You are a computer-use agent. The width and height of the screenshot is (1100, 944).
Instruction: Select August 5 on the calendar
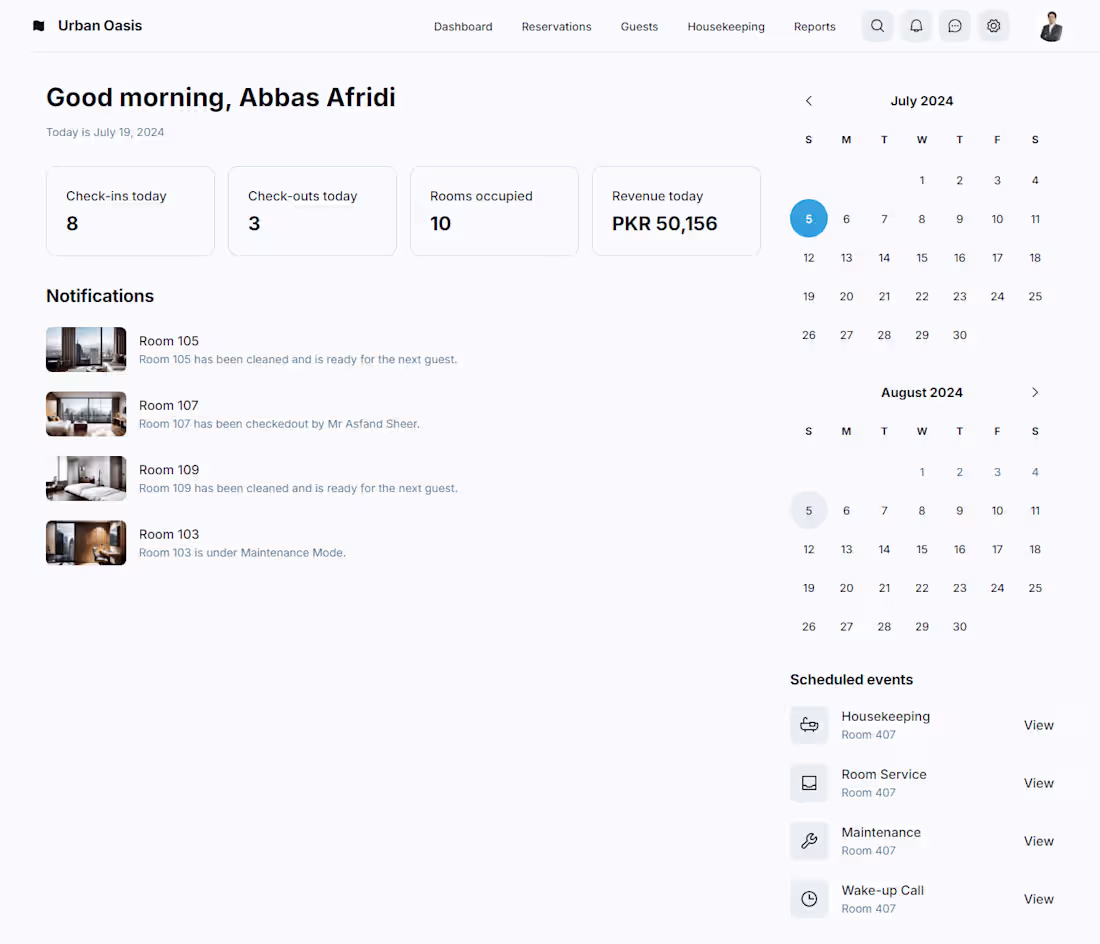pyautogui.click(x=809, y=511)
